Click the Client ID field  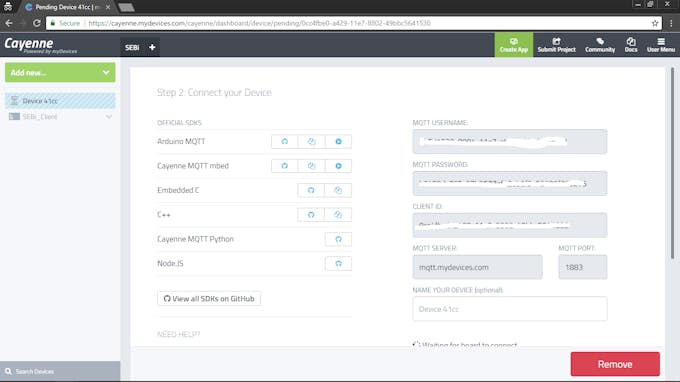click(x=510, y=225)
